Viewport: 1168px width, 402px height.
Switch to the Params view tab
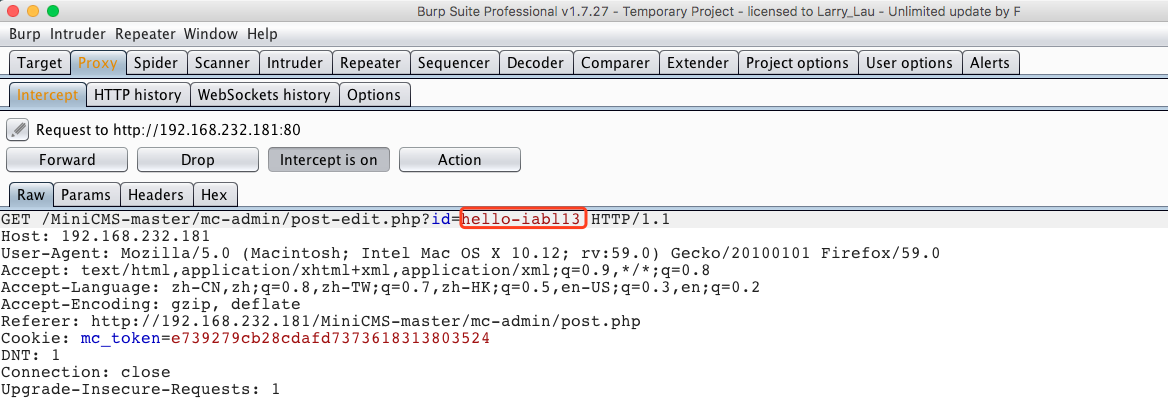click(86, 195)
